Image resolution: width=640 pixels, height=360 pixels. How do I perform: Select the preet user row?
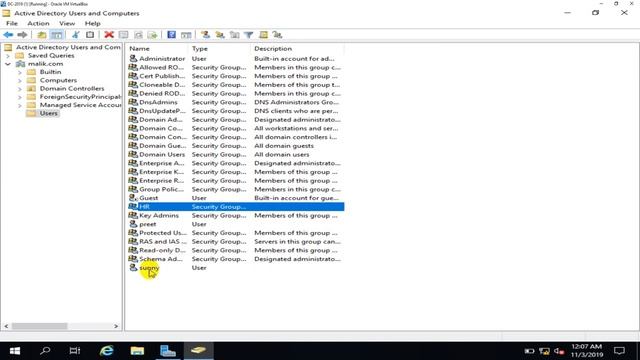click(236, 224)
